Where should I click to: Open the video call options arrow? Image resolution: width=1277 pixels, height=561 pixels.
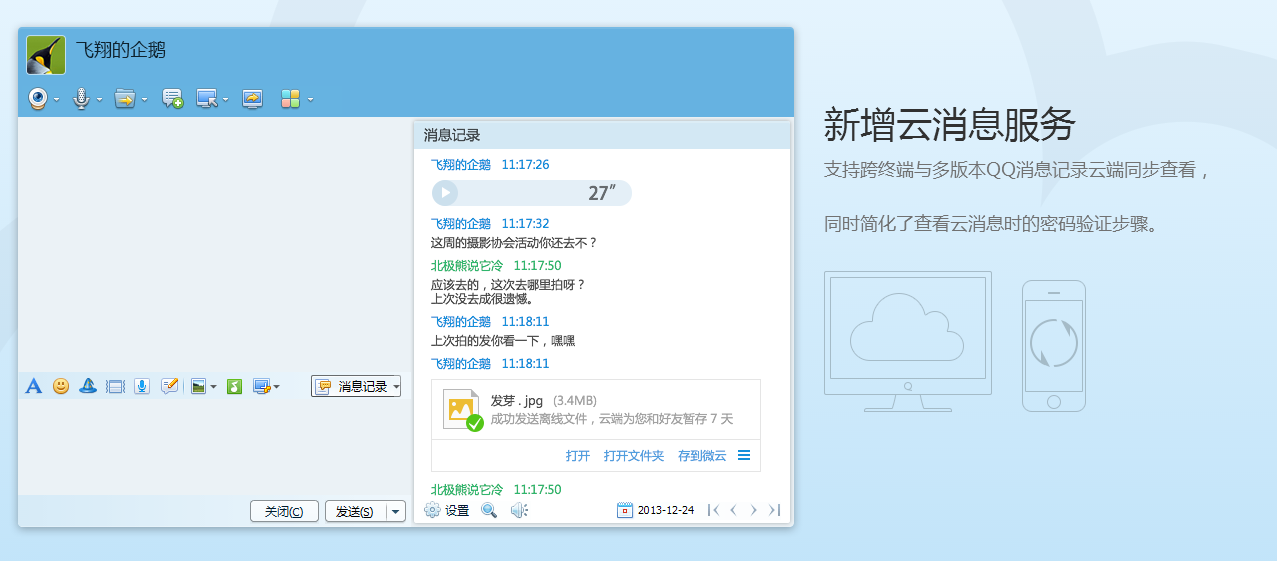[x=57, y=99]
